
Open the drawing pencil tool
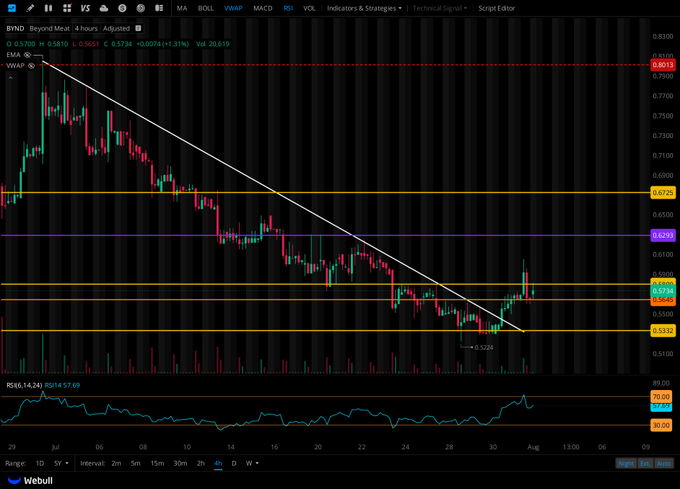click(x=30, y=8)
